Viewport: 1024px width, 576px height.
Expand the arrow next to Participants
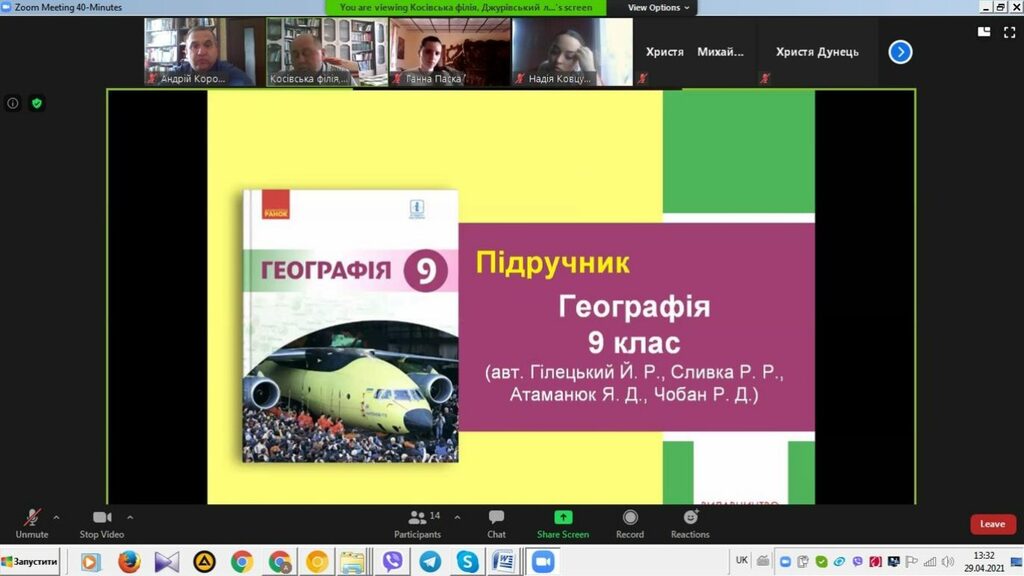[x=457, y=517]
